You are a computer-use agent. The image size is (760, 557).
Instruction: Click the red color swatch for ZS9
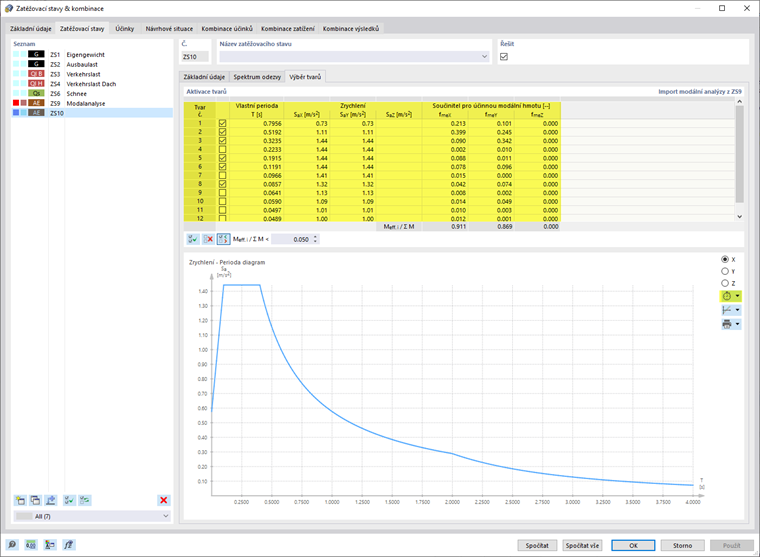16,103
